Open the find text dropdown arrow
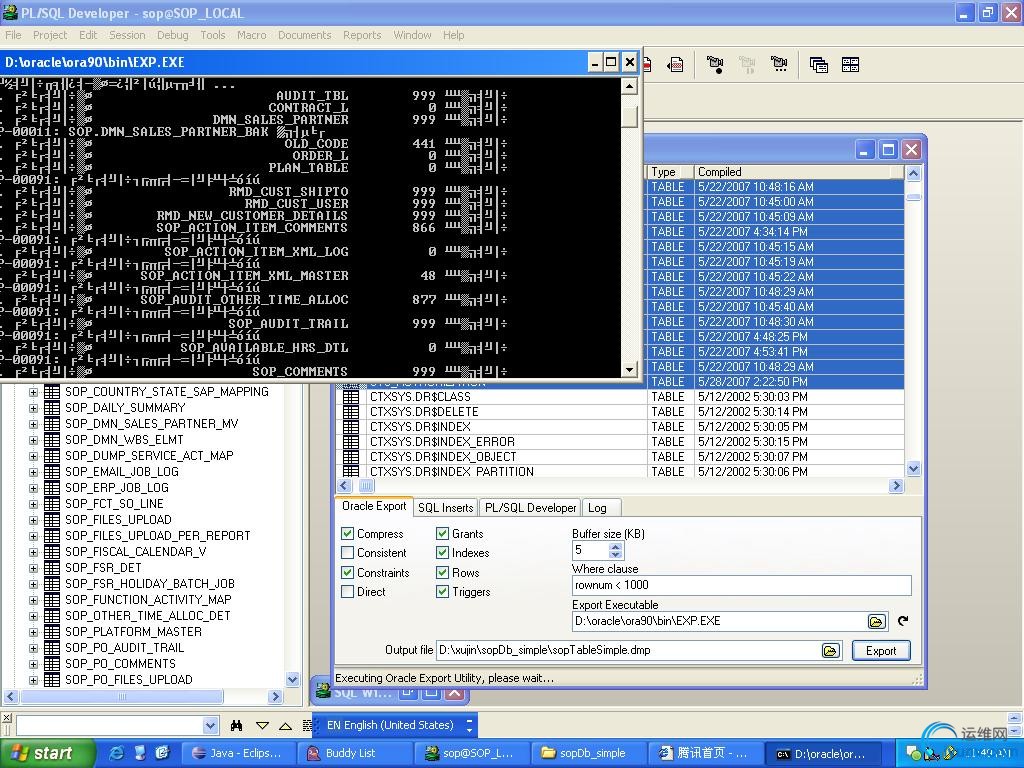Screen dimensions: 1024x768 click(210, 726)
